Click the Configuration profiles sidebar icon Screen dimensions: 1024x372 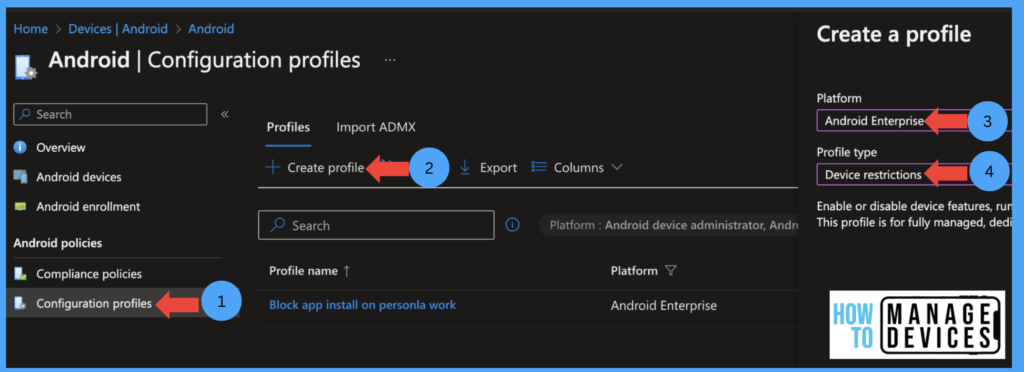click(x=20, y=303)
